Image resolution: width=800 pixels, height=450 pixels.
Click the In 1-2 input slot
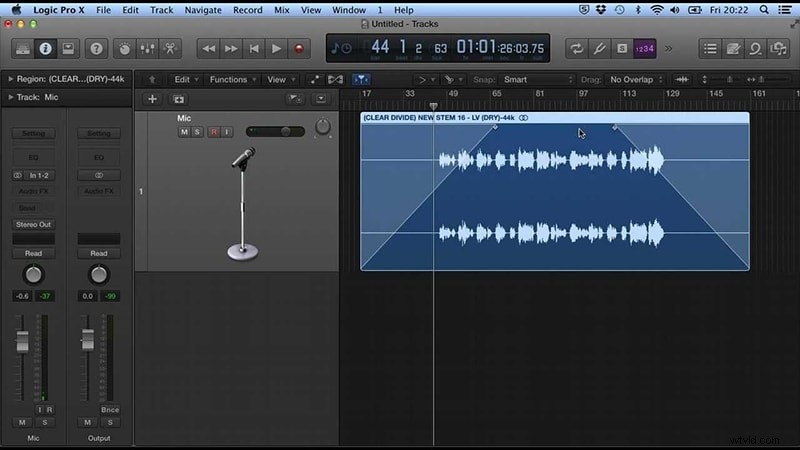coord(39,175)
